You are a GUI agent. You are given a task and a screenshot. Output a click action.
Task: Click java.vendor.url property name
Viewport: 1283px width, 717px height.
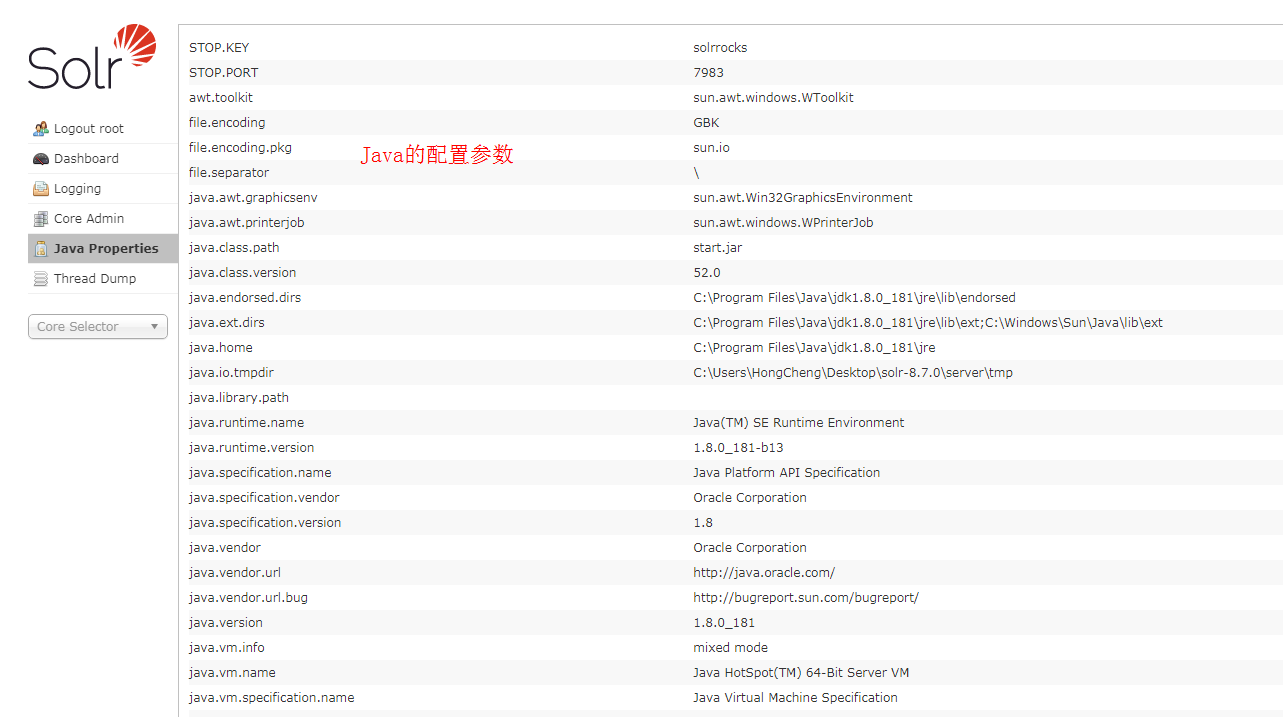[x=235, y=572]
